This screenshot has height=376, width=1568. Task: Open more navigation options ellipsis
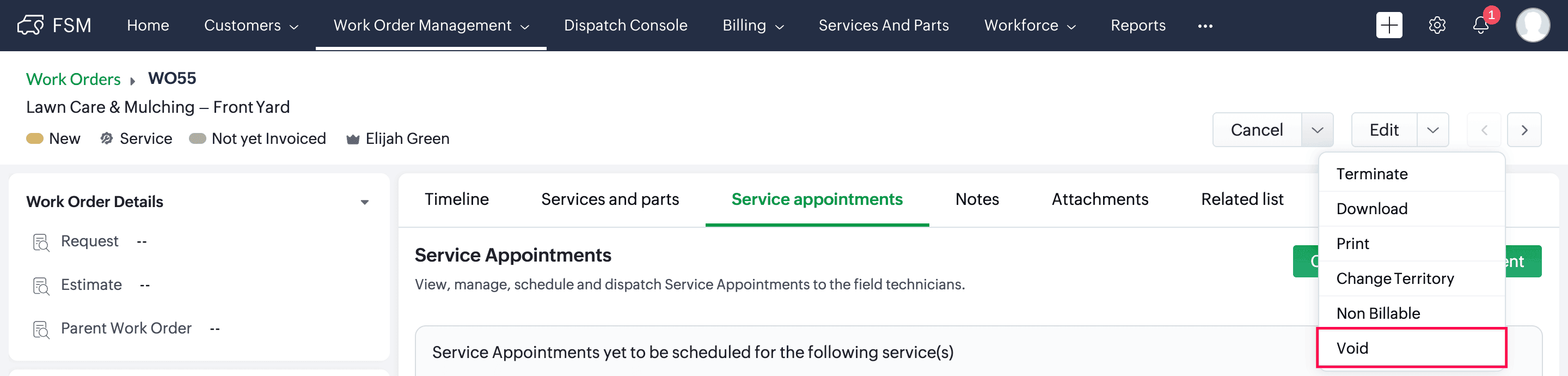[x=1205, y=26]
